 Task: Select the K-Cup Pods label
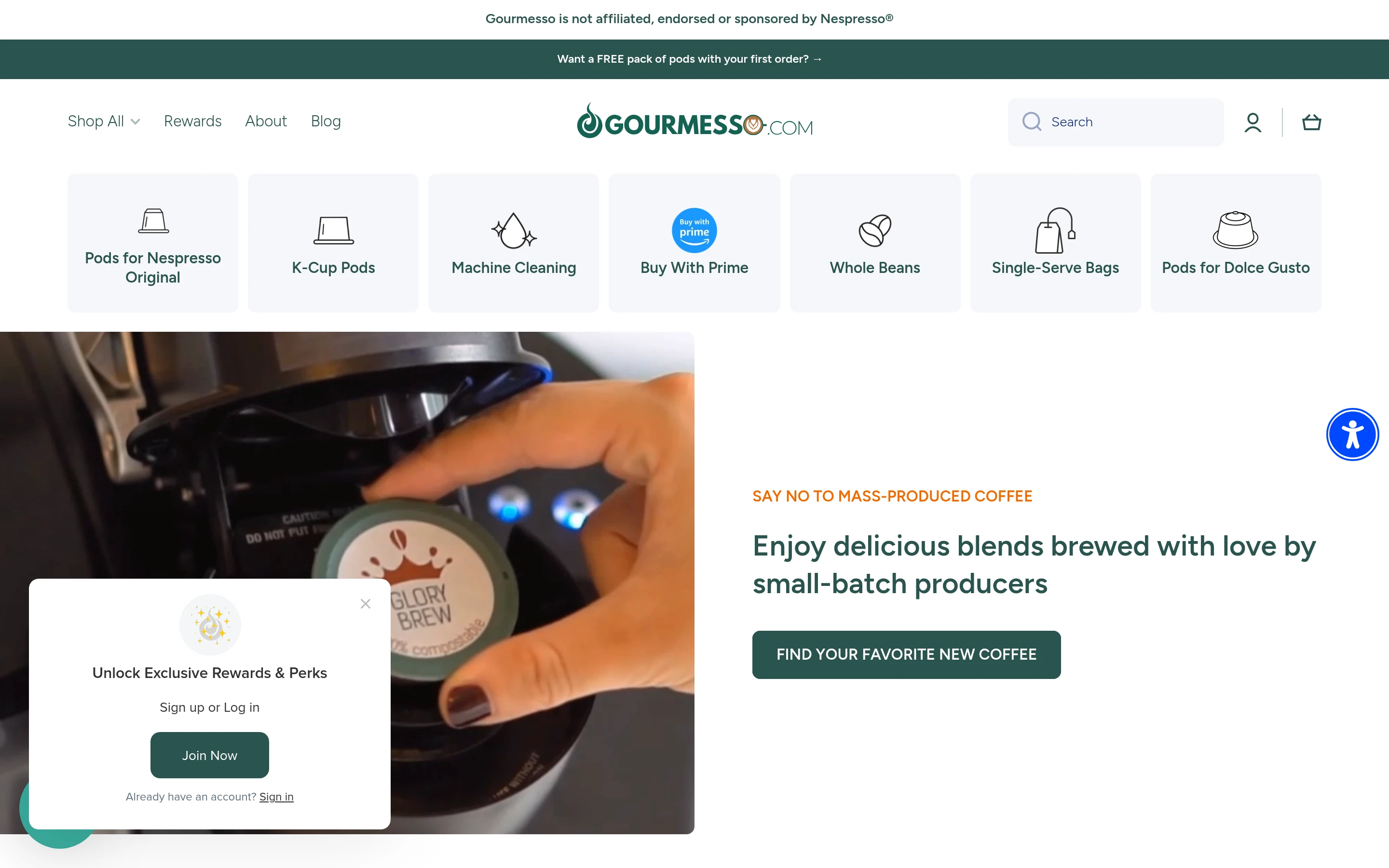click(333, 268)
